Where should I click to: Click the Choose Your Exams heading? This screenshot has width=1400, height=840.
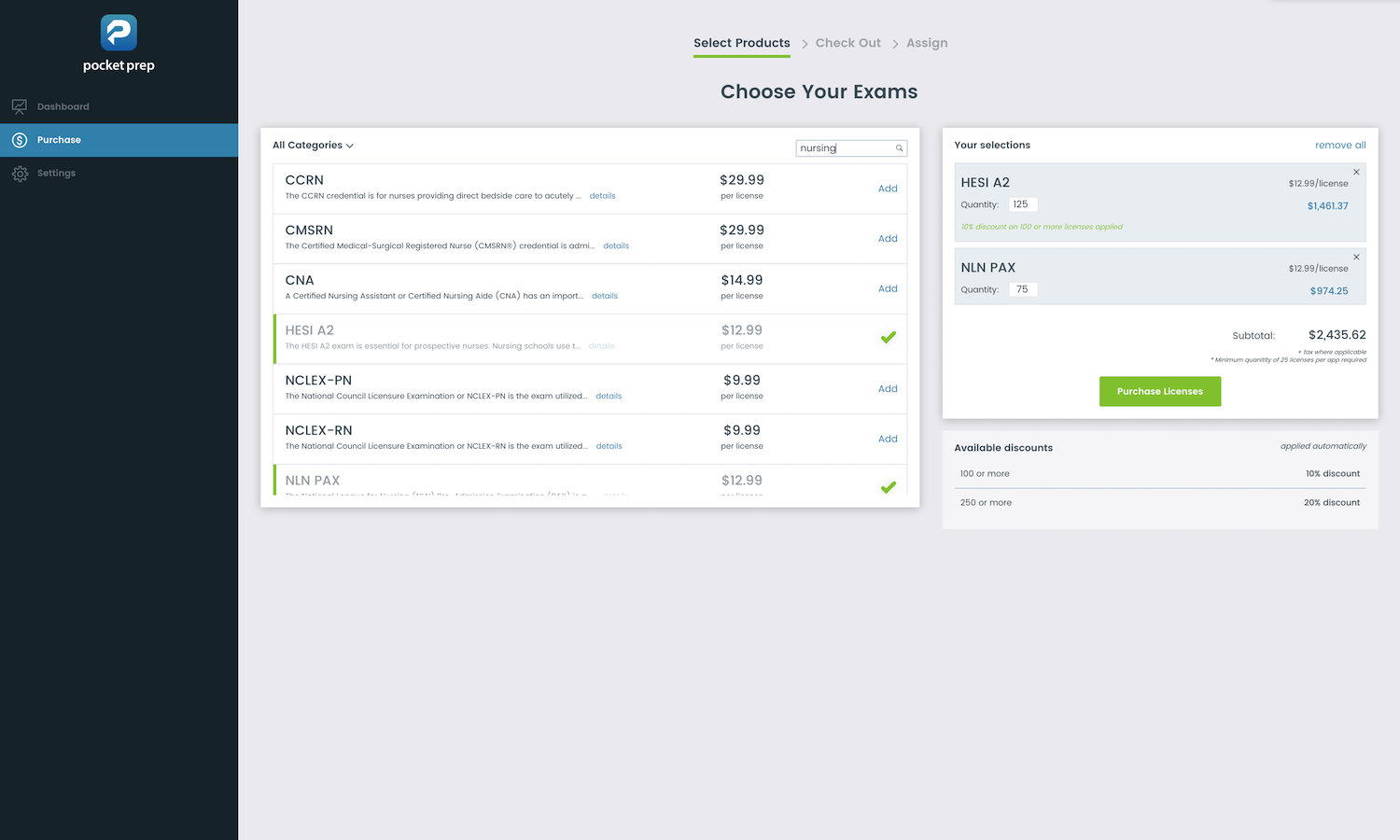pos(819,91)
